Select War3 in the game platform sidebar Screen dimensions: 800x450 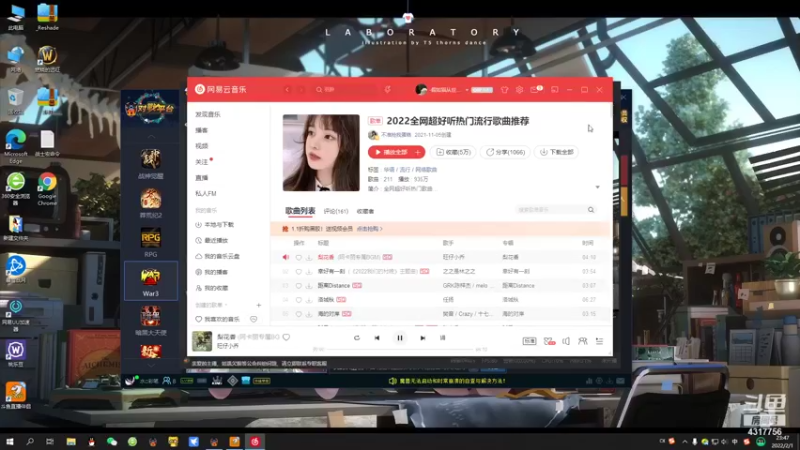click(x=151, y=281)
